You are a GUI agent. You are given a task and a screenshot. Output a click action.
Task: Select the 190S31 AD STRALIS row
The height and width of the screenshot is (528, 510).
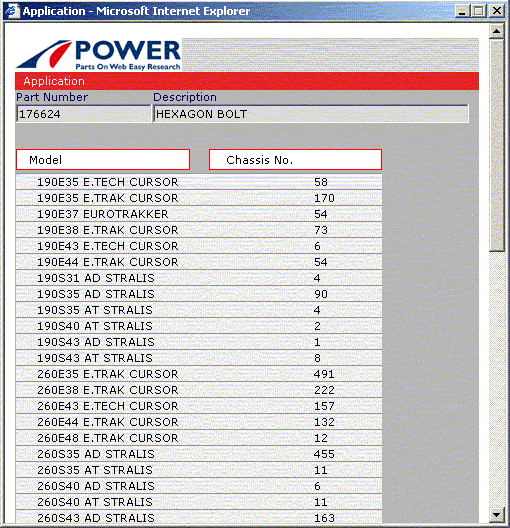pos(199,278)
